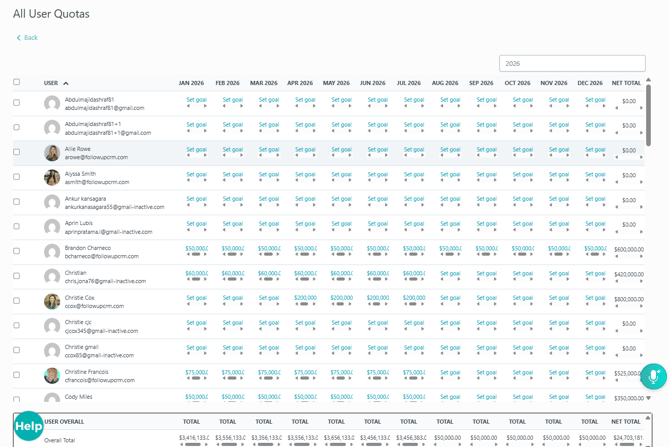Click Christine Francois's profile picture

pos(52,376)
